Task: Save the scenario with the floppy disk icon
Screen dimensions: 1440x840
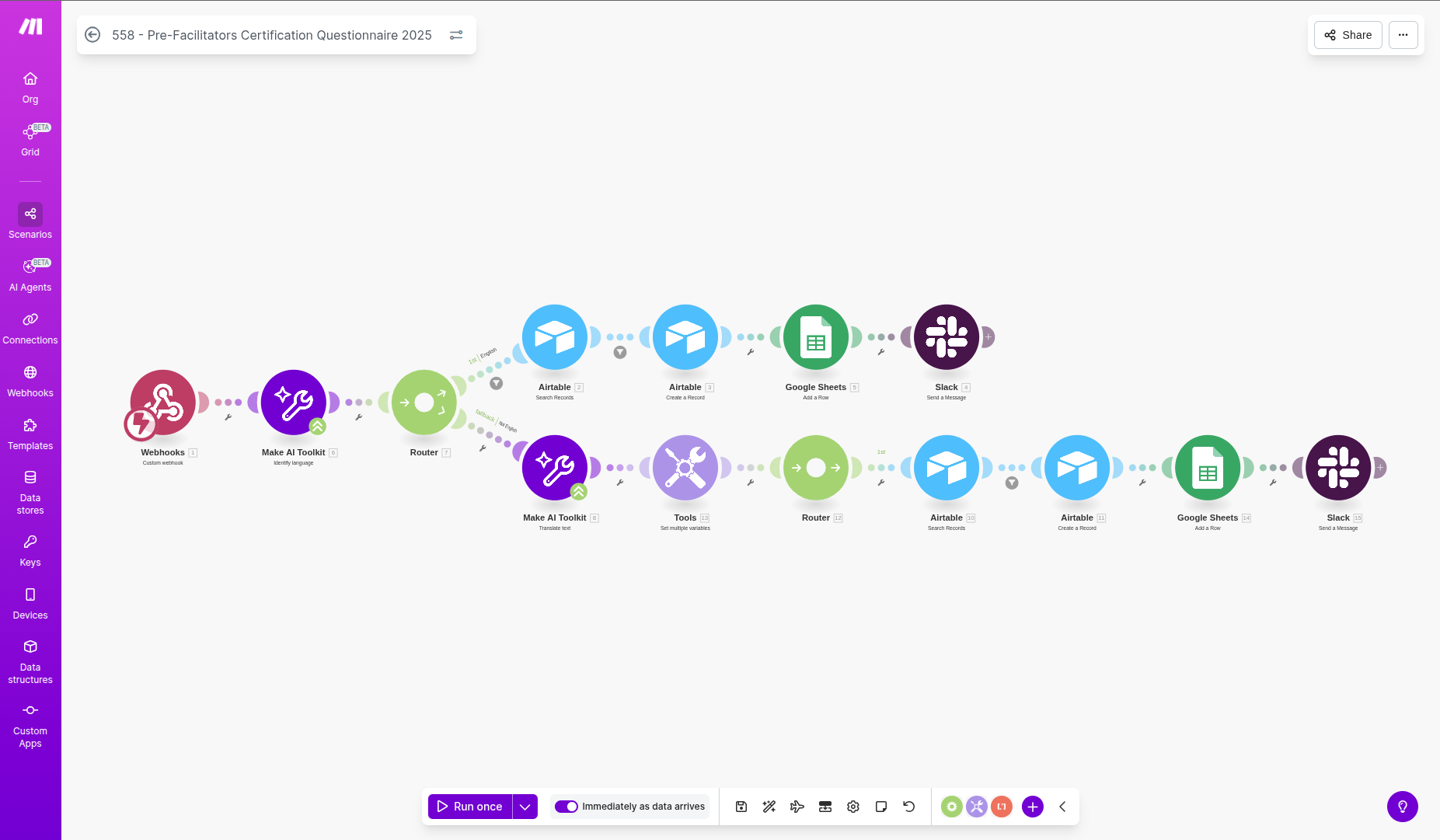Action: [741, 807]
